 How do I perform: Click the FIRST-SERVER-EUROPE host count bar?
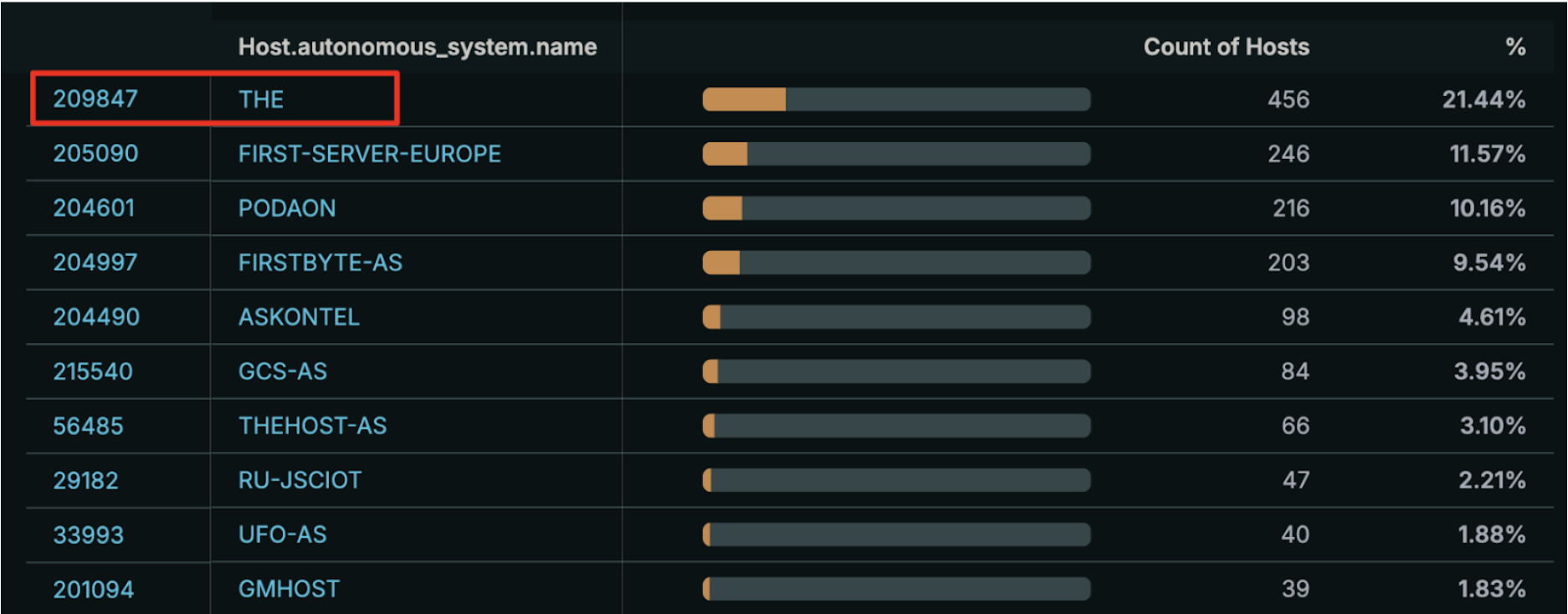[896, 154]
